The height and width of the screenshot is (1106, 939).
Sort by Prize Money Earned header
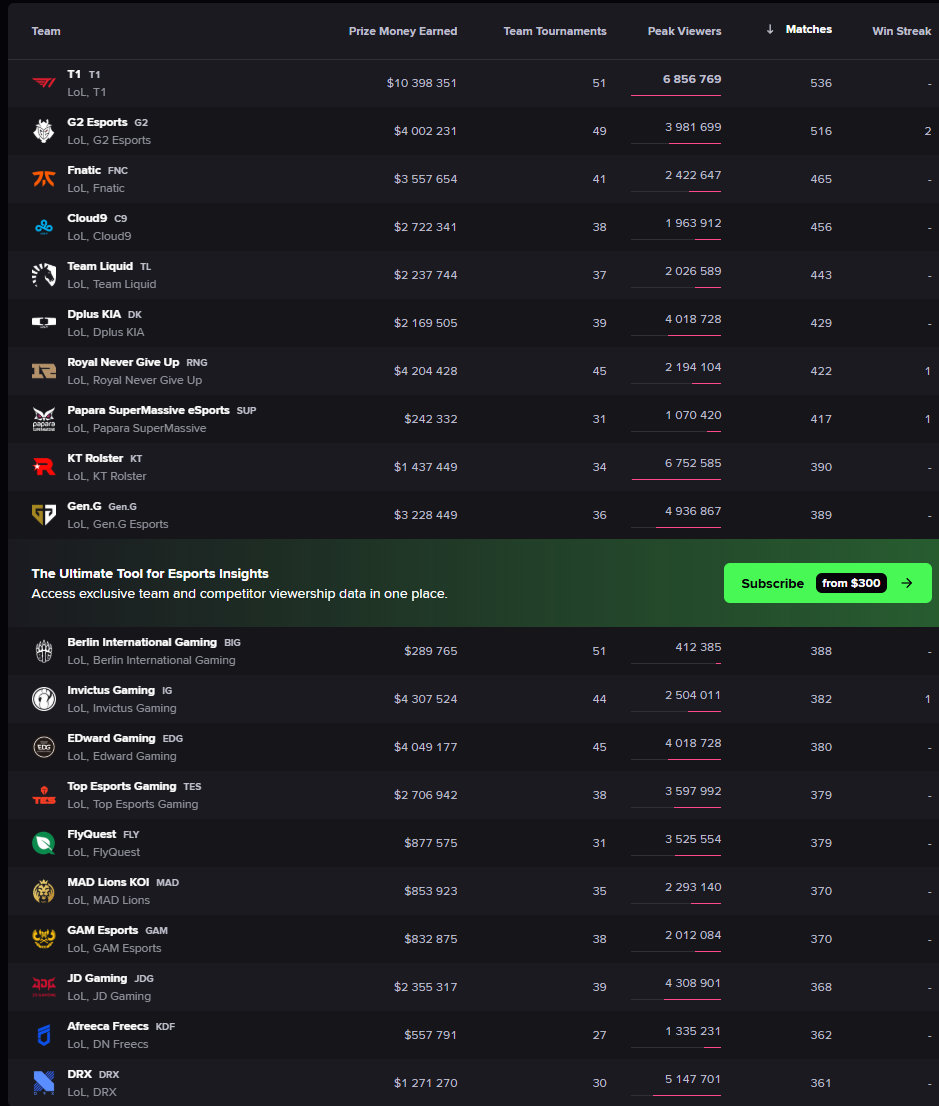[402, 31]
